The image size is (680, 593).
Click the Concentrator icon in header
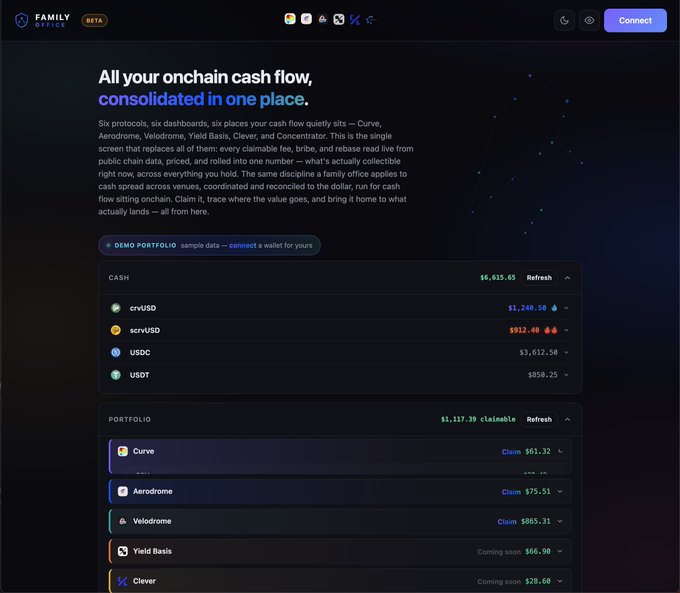click(371, 20)
